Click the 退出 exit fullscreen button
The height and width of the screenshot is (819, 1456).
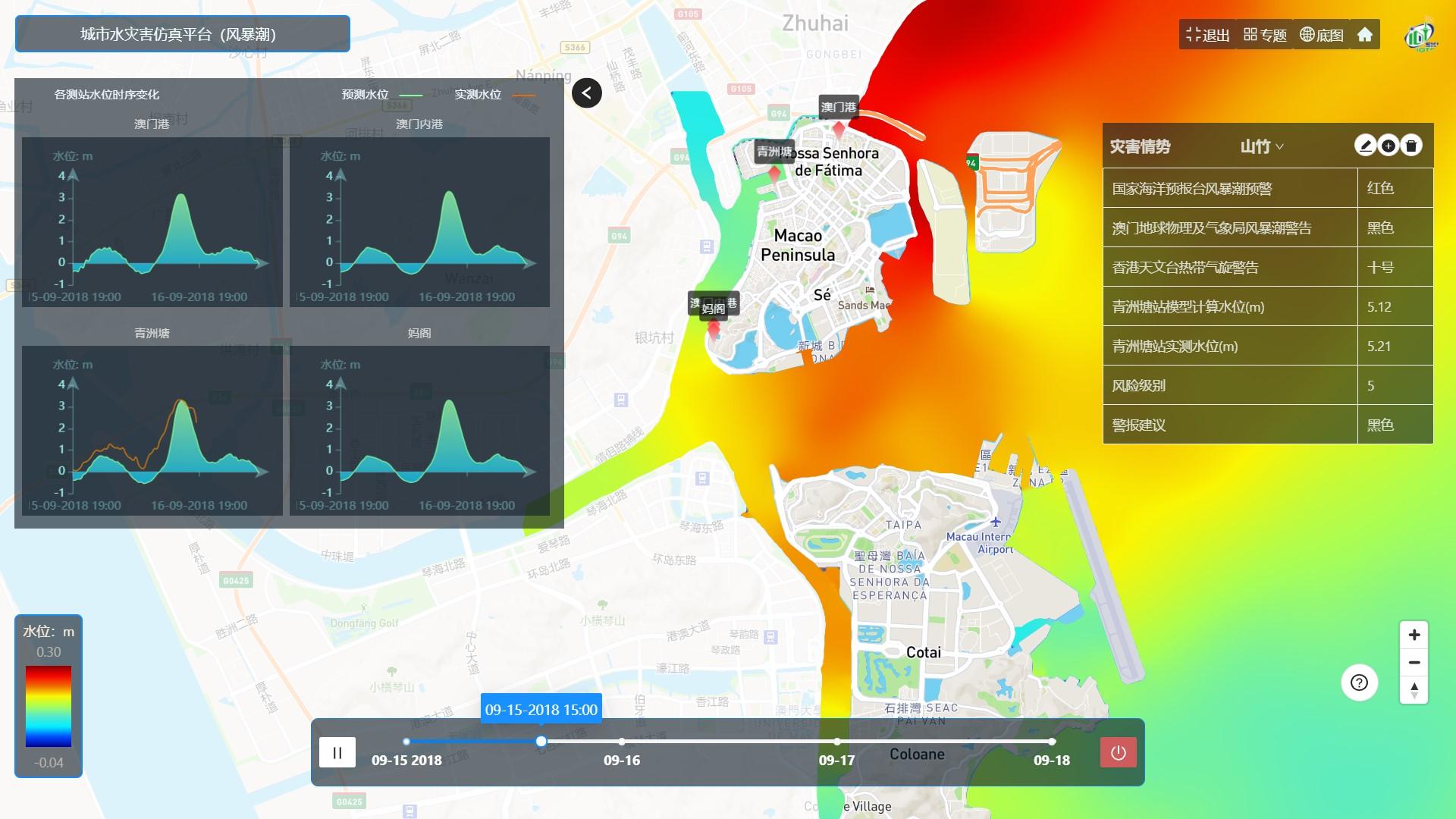[1207, 35]
